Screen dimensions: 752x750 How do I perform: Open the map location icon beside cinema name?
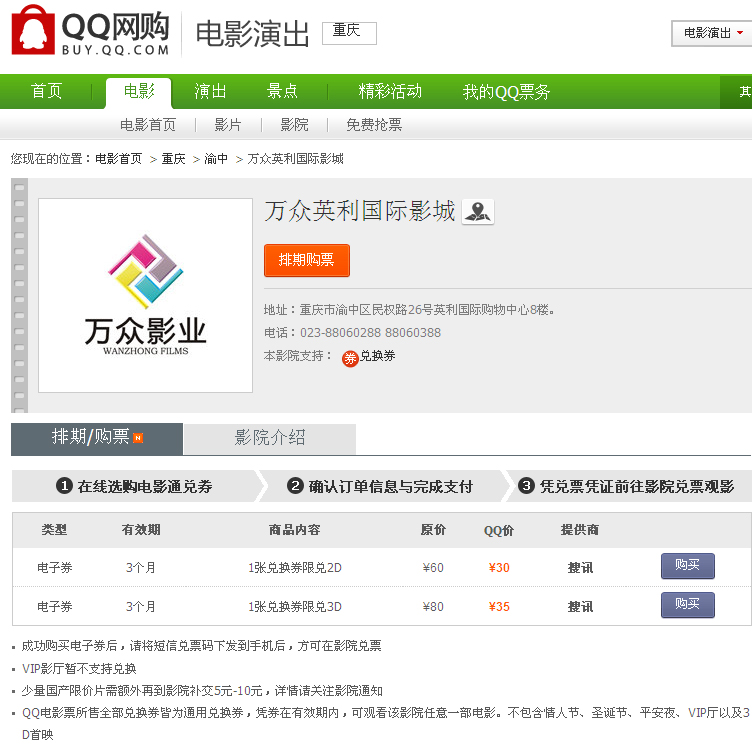[478, 211]
